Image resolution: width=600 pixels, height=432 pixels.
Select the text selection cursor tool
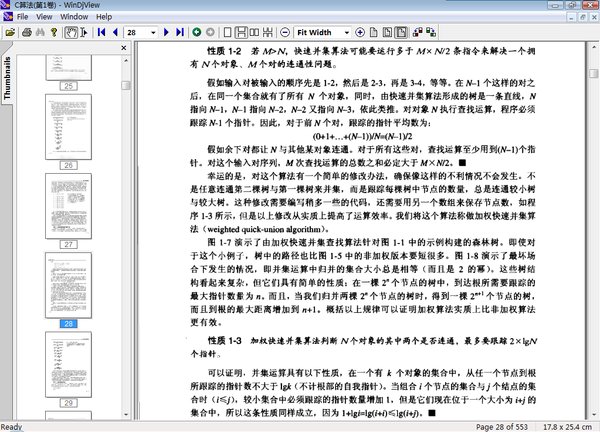pos(84,33)
